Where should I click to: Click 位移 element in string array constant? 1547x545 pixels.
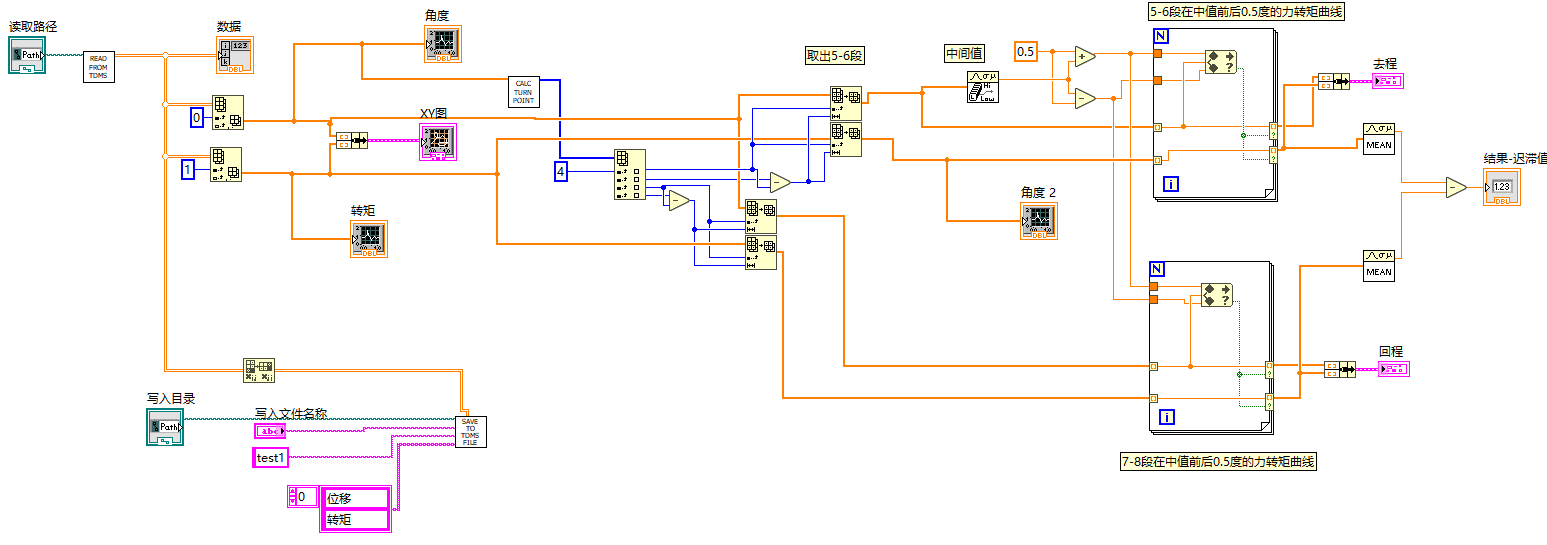(355, 498)
